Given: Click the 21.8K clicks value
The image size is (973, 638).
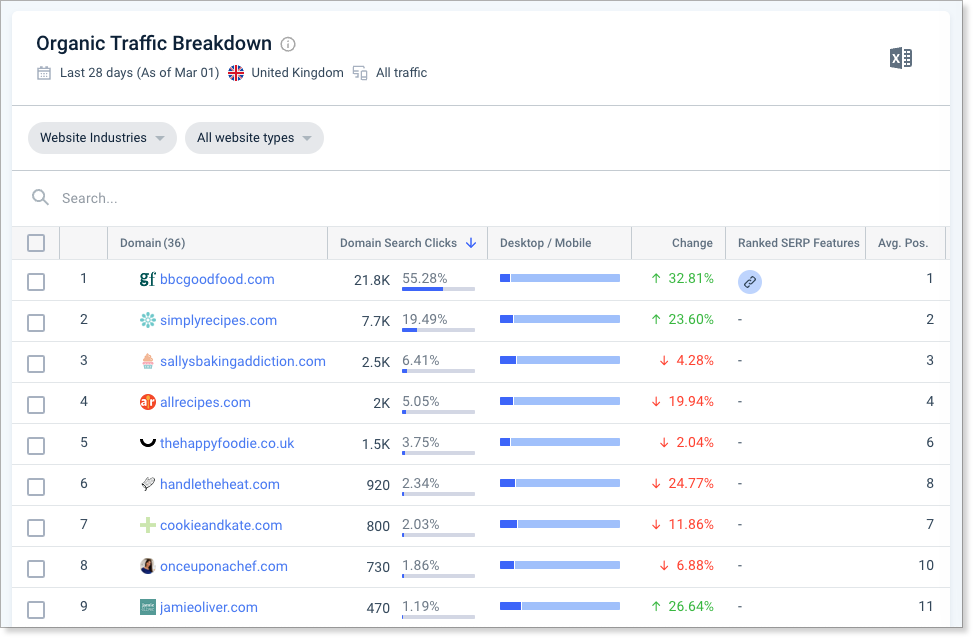Looking at the screenshot, I should (372, 280).
